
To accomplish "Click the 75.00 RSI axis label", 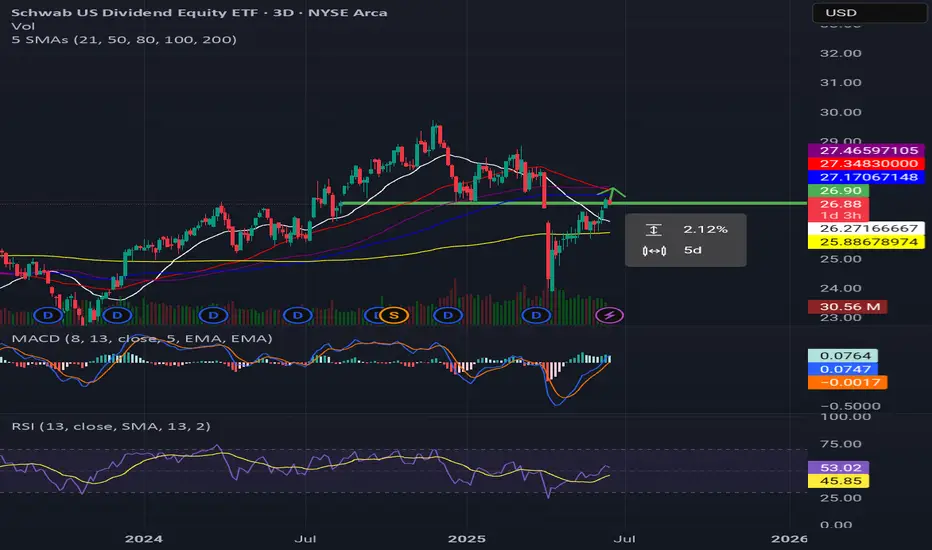I will coord(840,444).
